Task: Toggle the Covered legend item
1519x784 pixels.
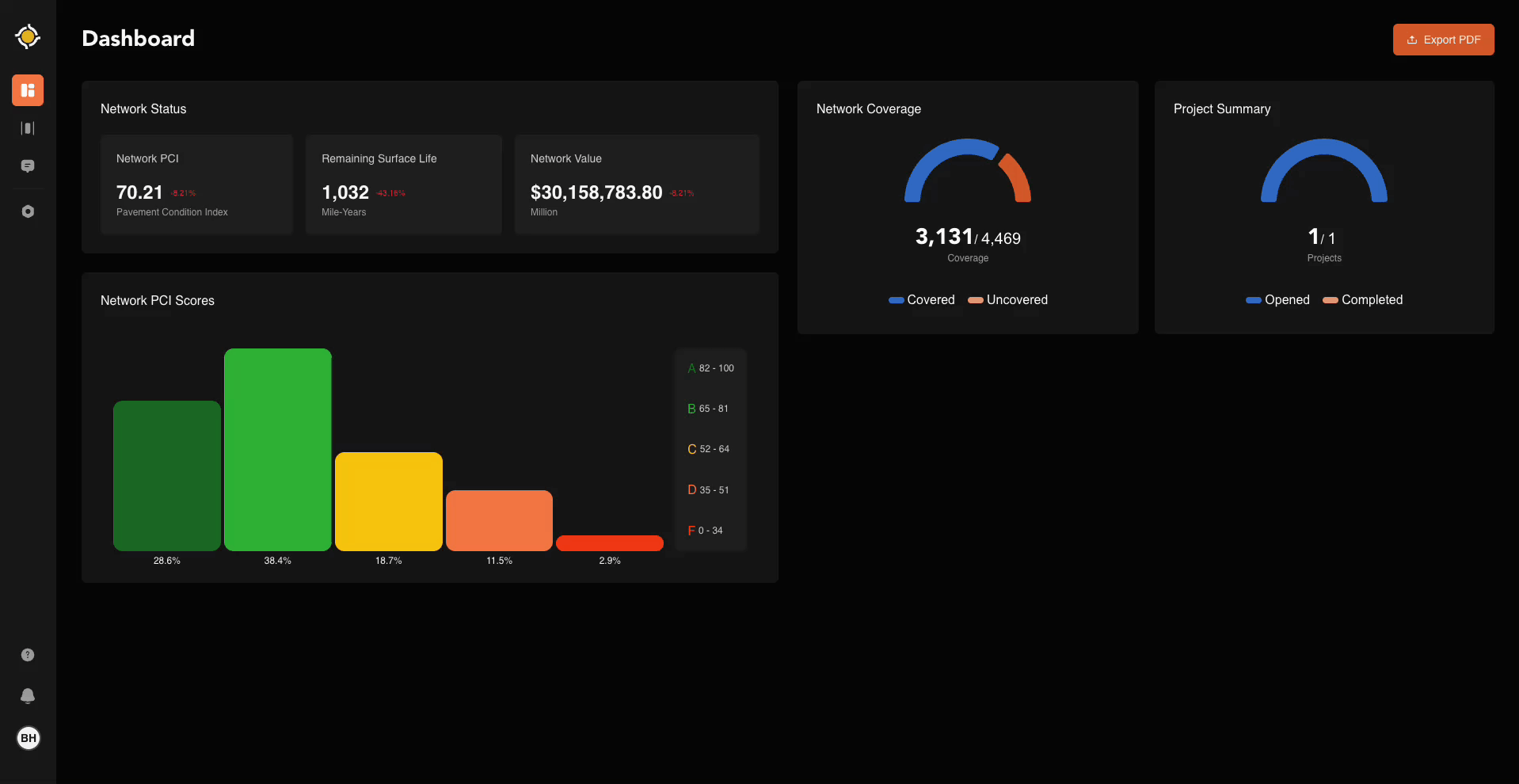Action: click(x=922, y=300)
